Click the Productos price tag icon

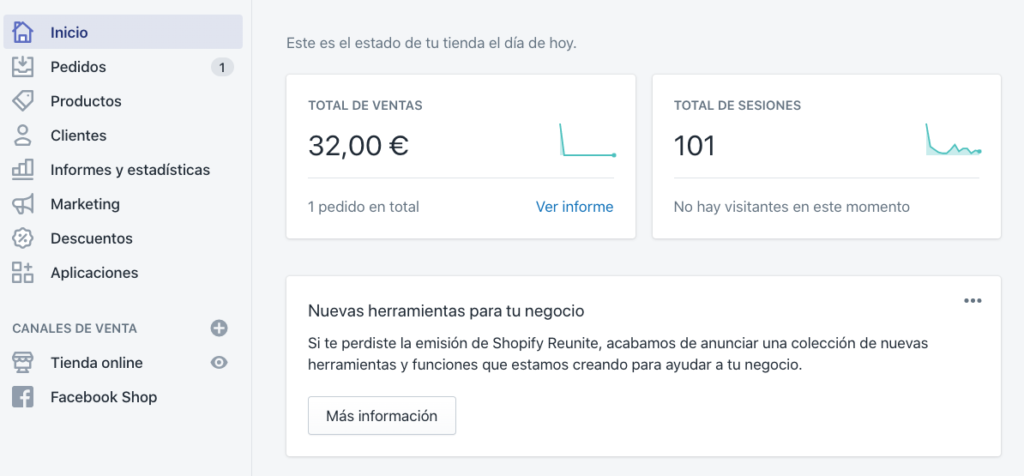pyautogui.click(x=23, y=101)
